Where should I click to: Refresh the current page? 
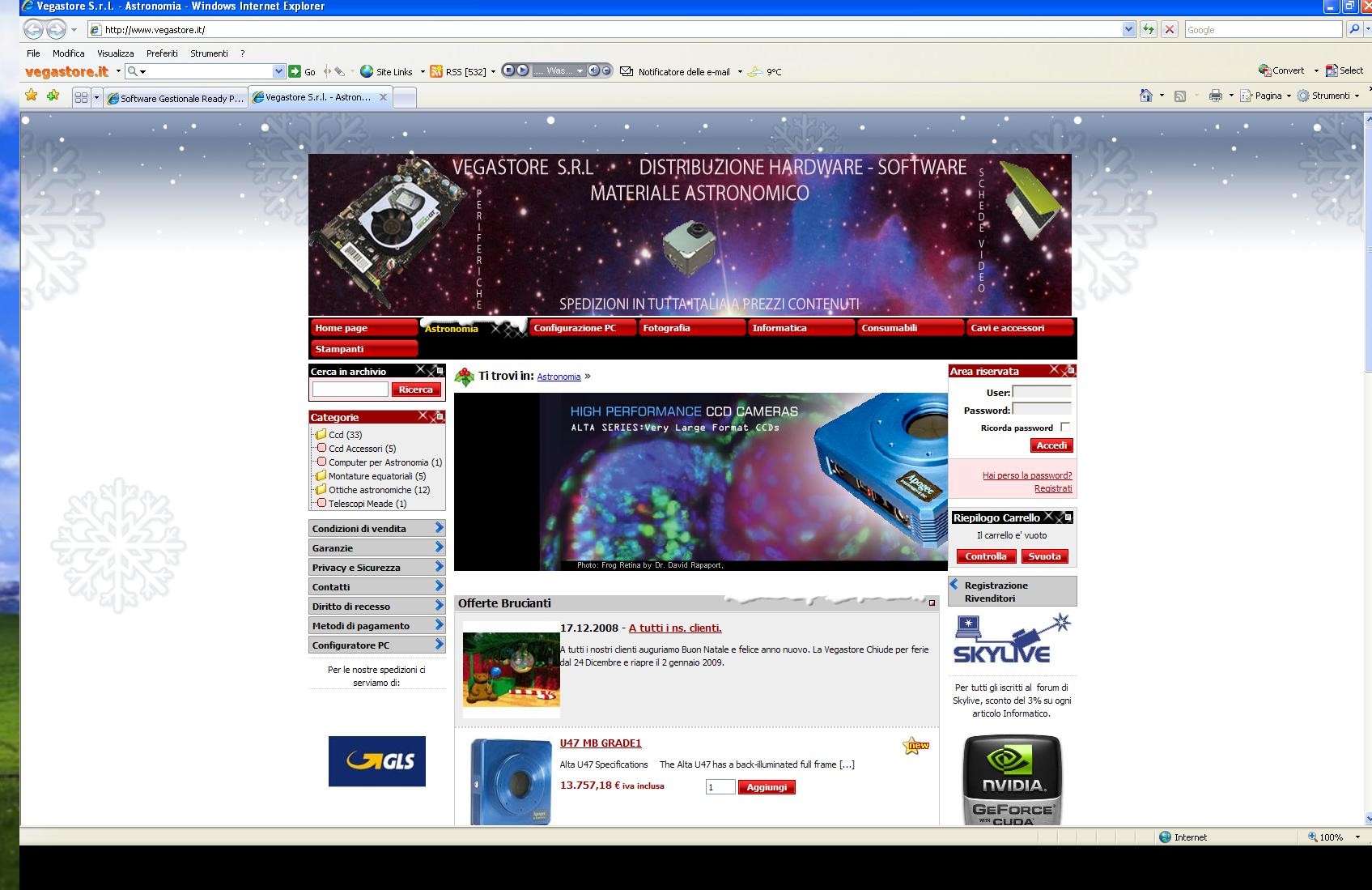pos(1148,30)
